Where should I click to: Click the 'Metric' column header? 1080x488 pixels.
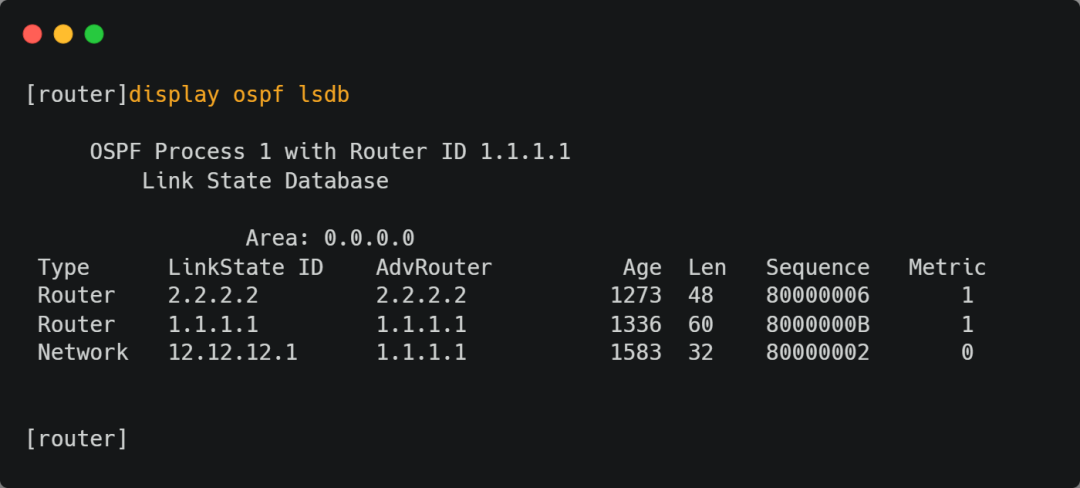click(947, 267)
